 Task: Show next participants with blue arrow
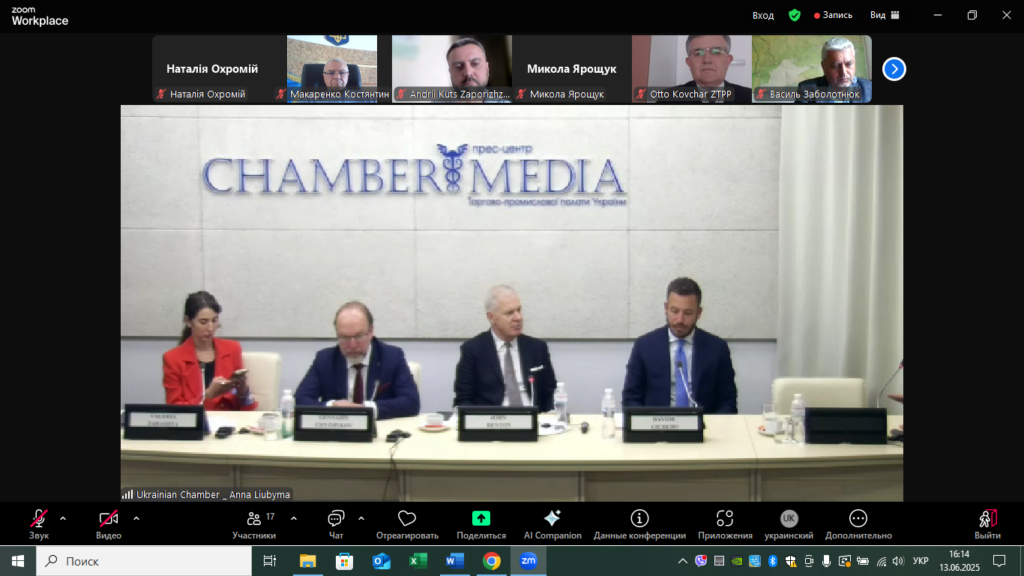tap(894, 69)
